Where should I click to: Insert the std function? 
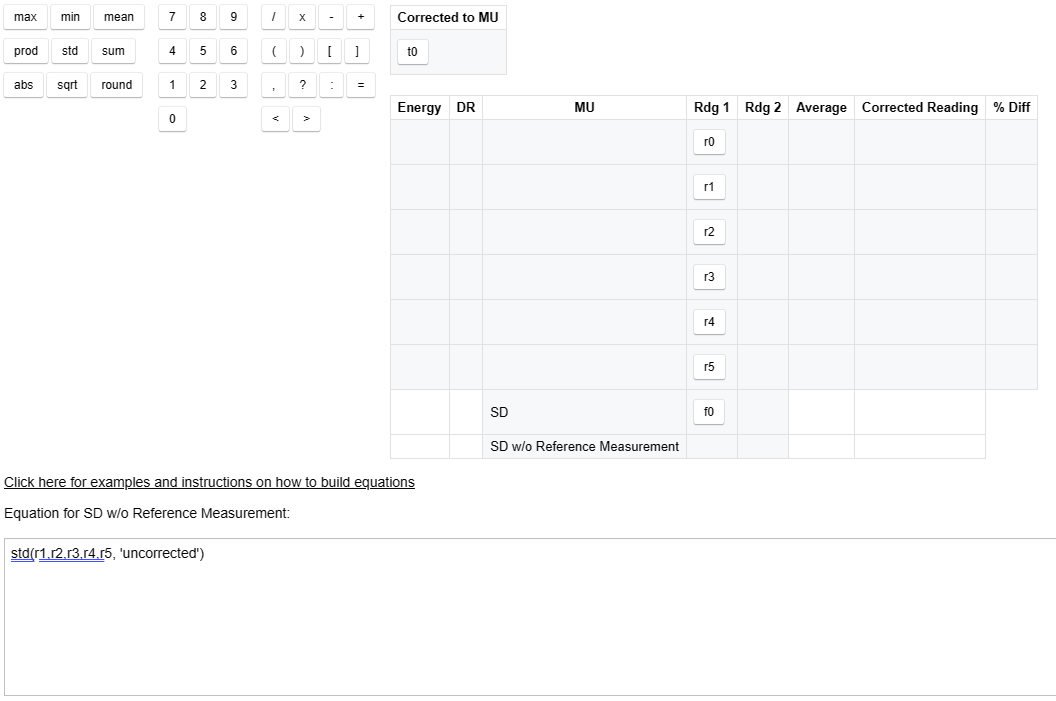(69, 51)
